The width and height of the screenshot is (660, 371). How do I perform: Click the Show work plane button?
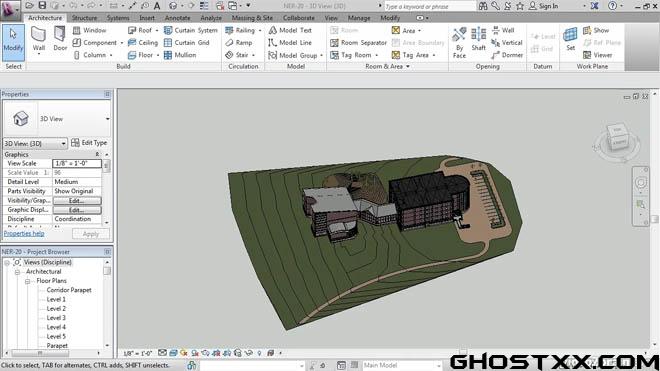tap(596, 30)
